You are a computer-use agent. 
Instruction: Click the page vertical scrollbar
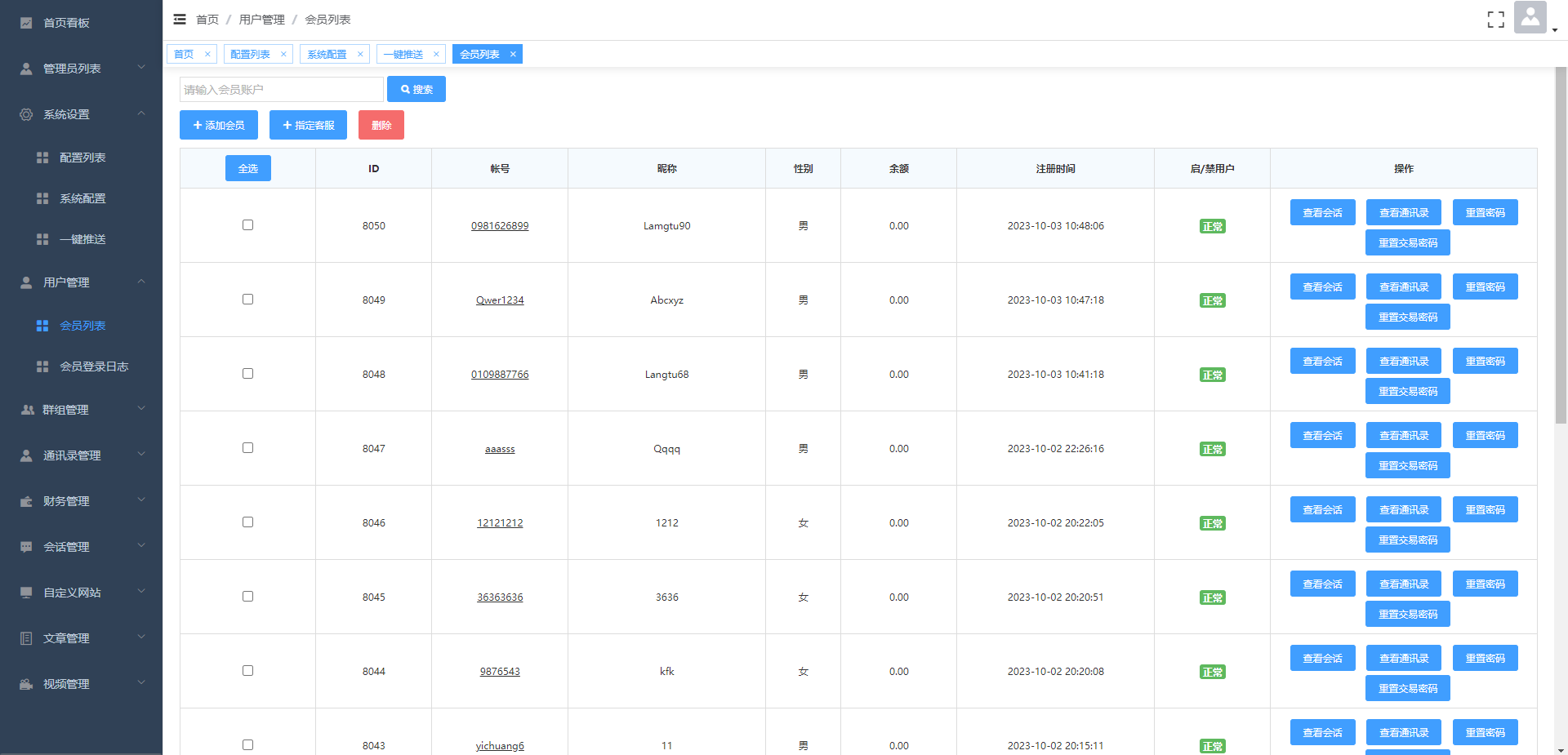(x=1561, y=245)
